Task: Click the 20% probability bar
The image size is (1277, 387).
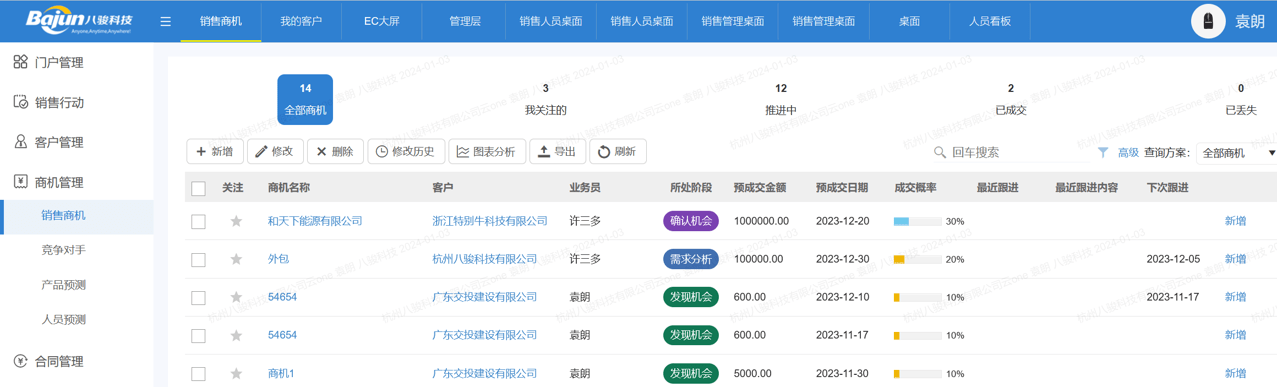Action: coord(917,259)
